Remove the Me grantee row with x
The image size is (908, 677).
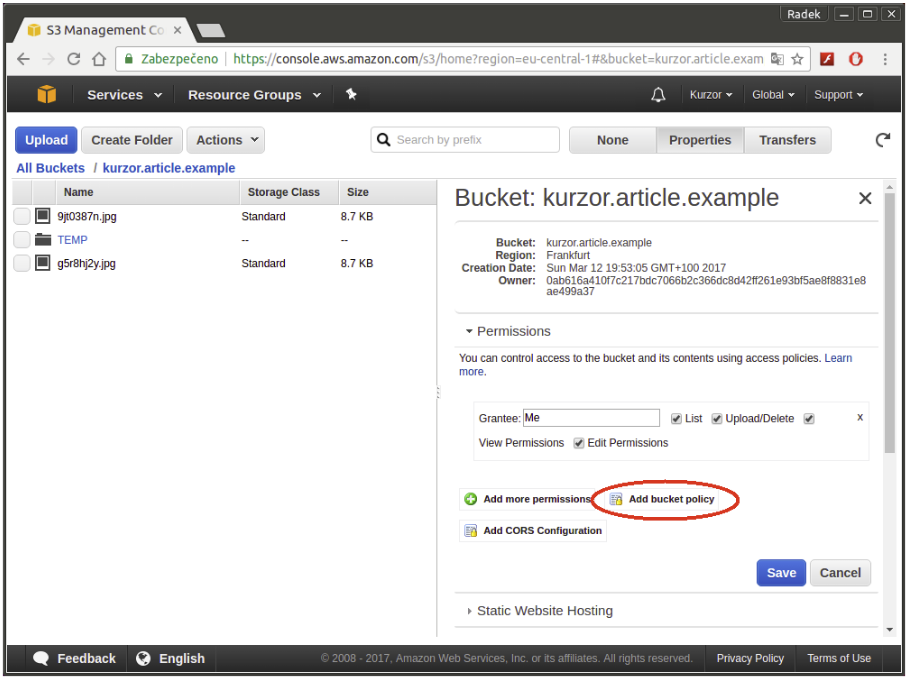tap(860, 417)
